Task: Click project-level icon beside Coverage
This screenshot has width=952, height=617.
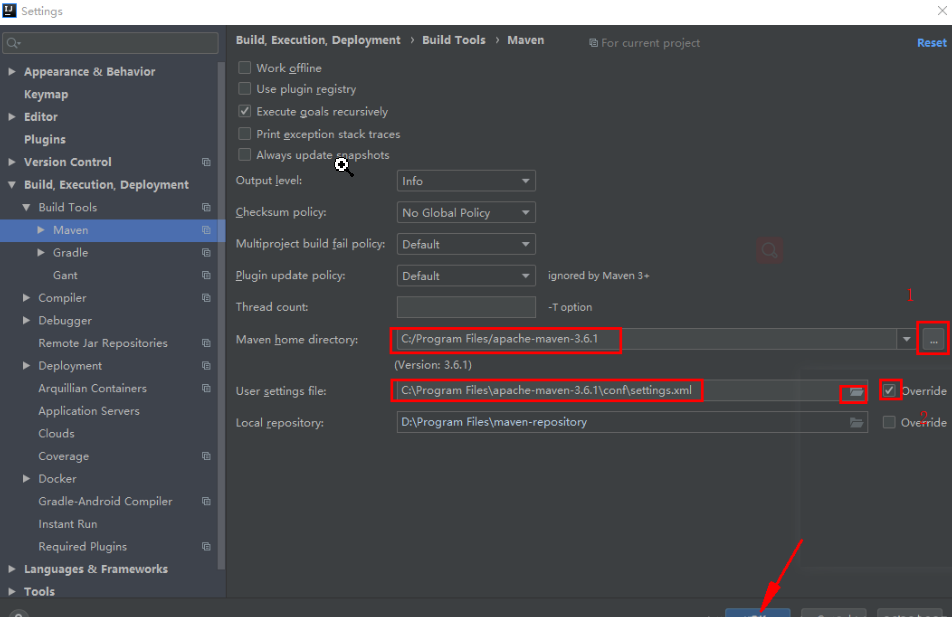Action: point(206,456)
